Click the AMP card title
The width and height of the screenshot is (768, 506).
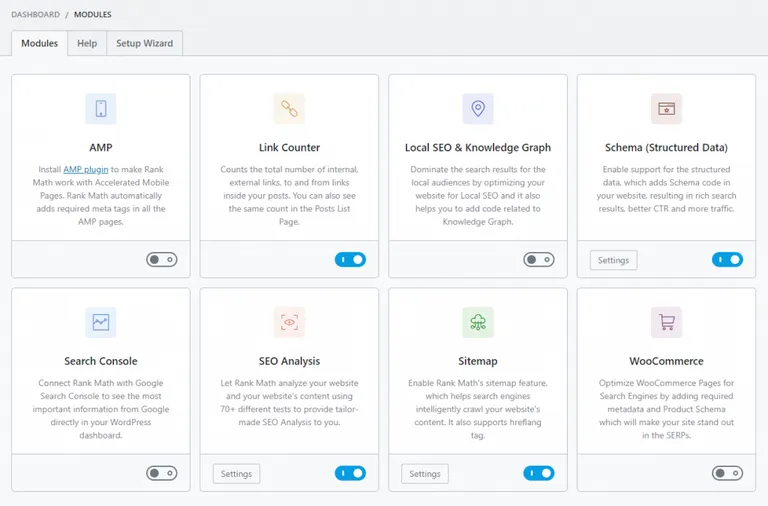101,147
